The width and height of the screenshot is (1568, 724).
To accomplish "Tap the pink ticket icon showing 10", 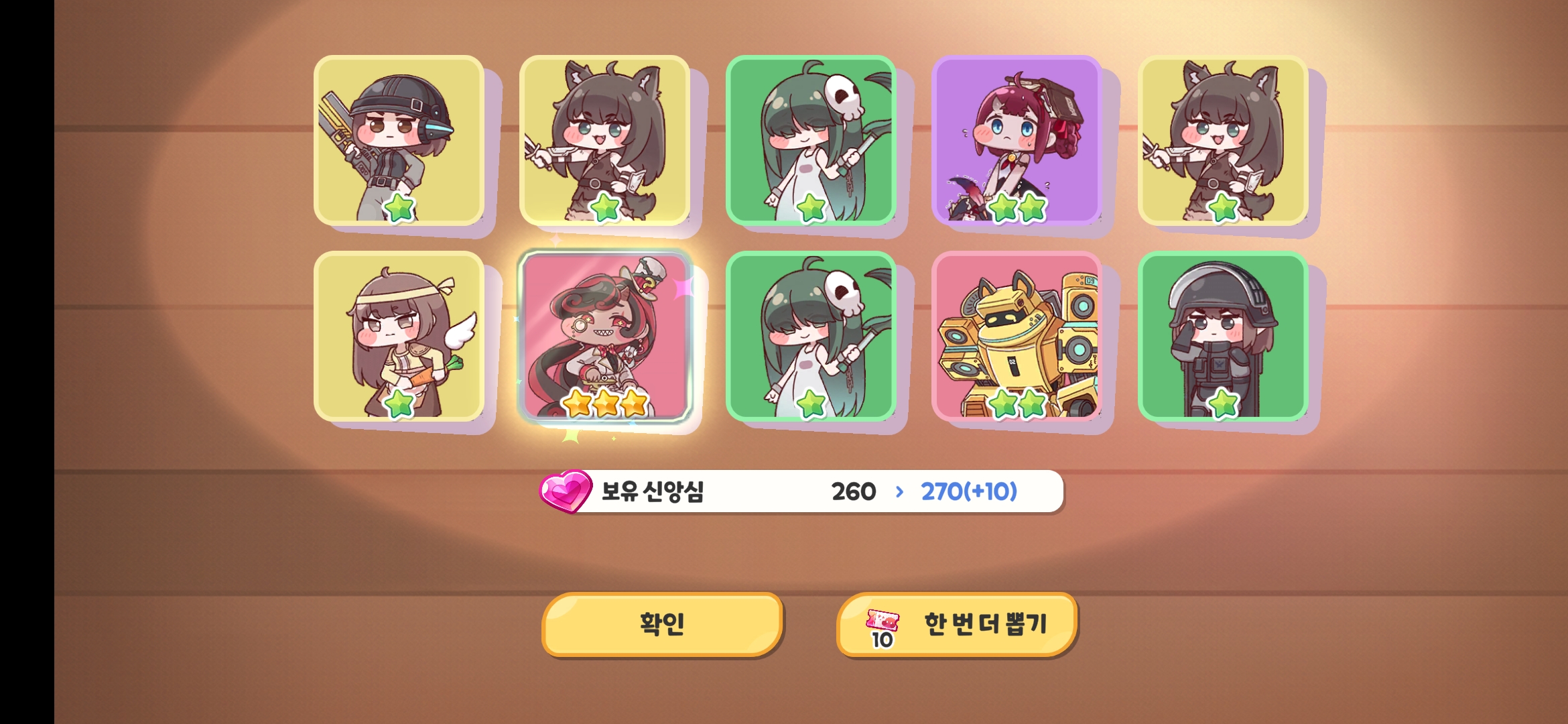I will 882,628.
